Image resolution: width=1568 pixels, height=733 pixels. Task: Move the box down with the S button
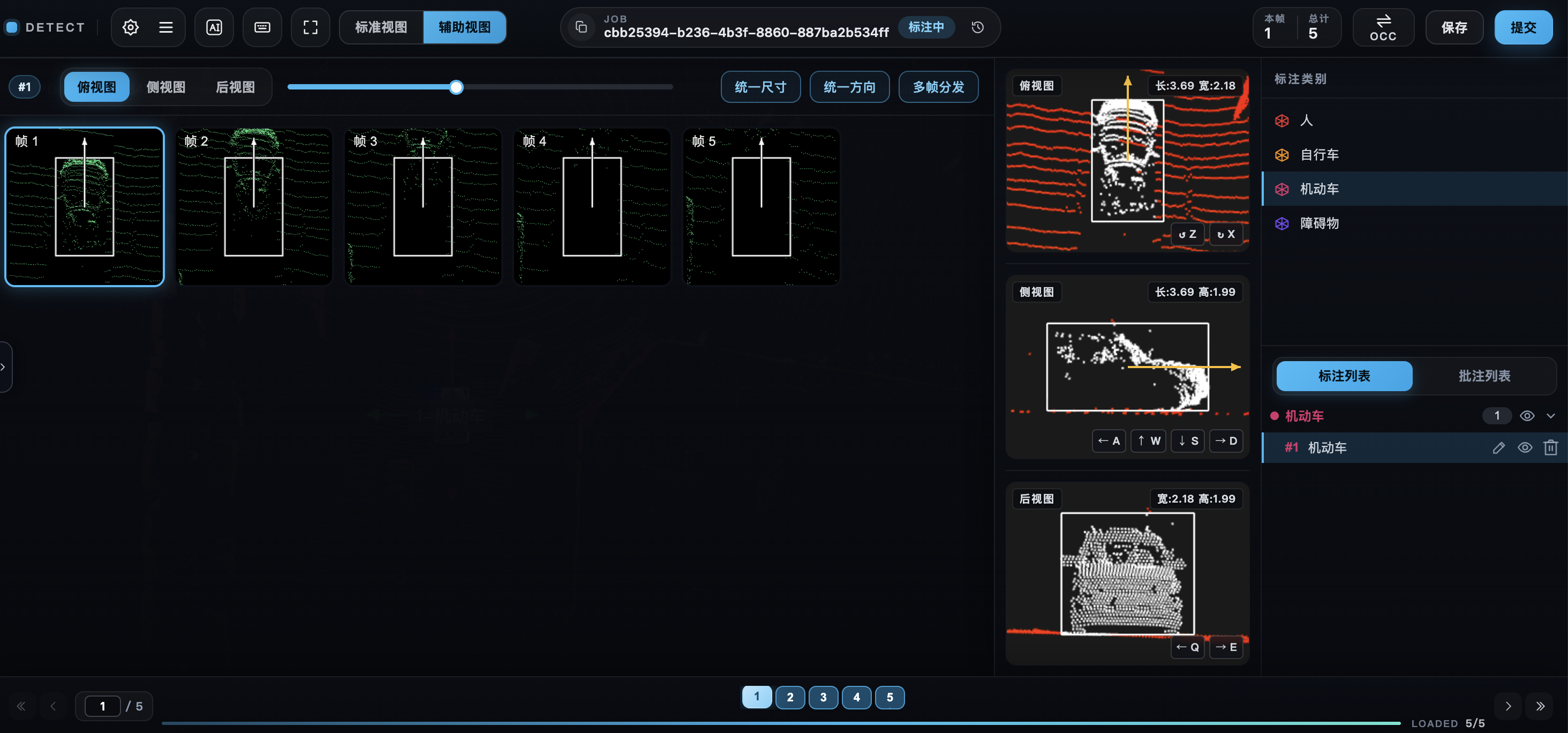coord(1188,441)
